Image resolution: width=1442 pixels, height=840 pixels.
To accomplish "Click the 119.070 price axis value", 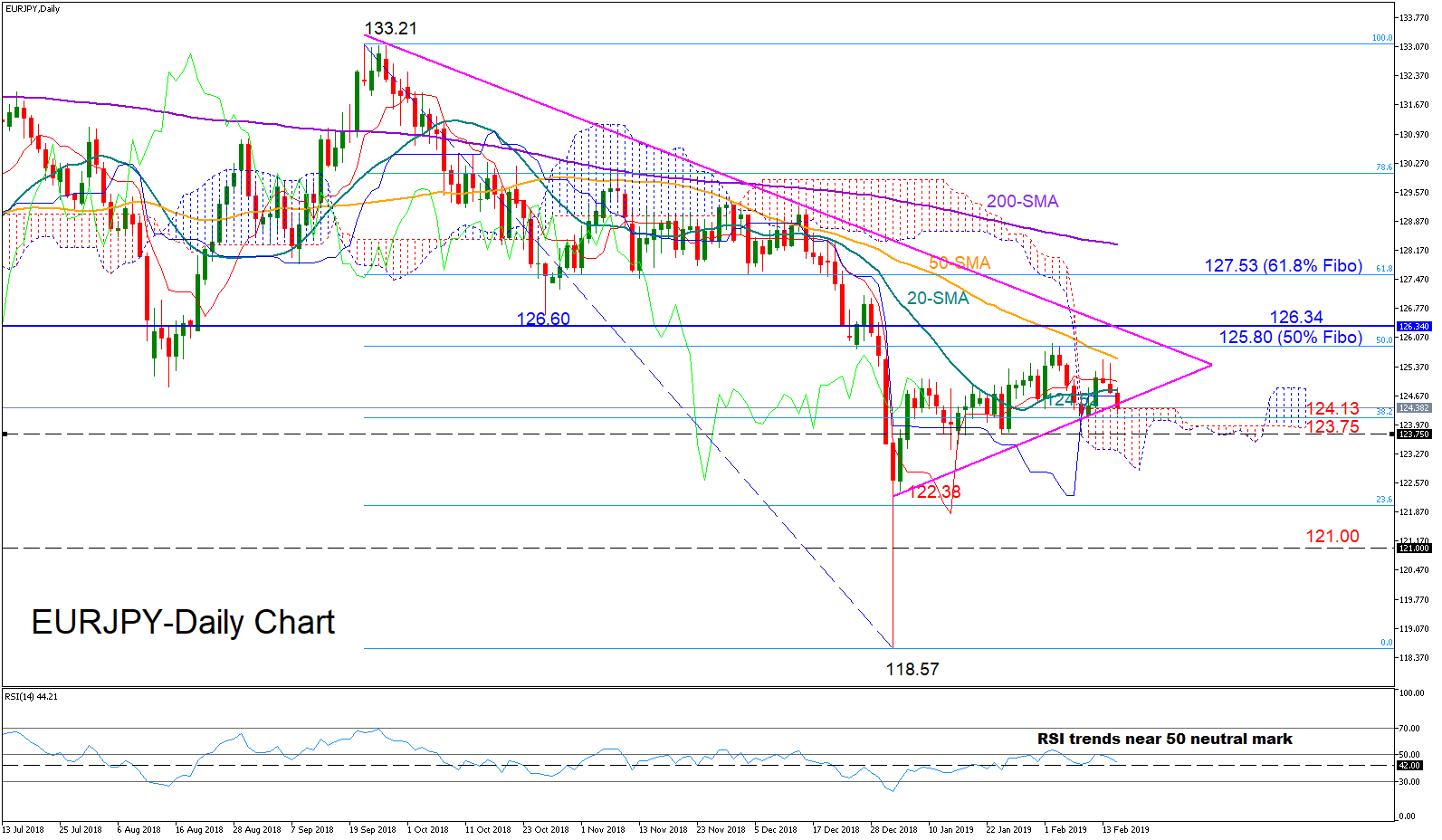I will pos(1414,628).
